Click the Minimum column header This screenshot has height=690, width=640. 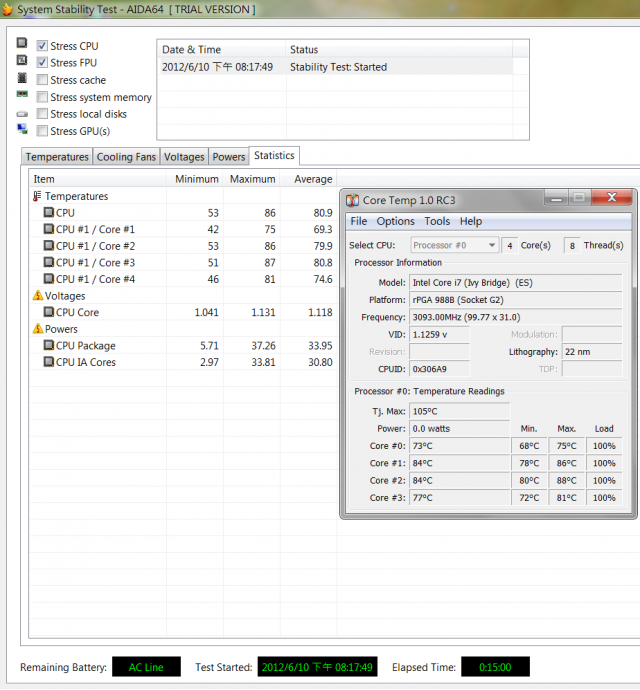195,179
